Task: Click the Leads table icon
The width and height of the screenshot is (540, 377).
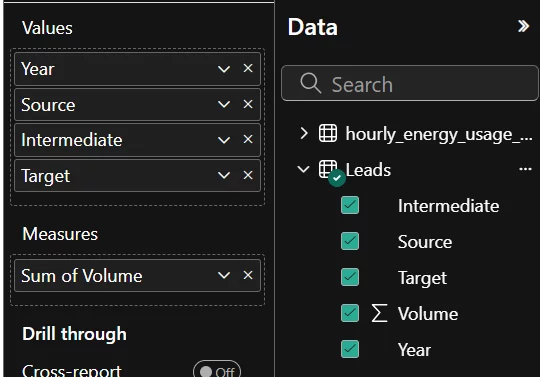Action: 328,169
